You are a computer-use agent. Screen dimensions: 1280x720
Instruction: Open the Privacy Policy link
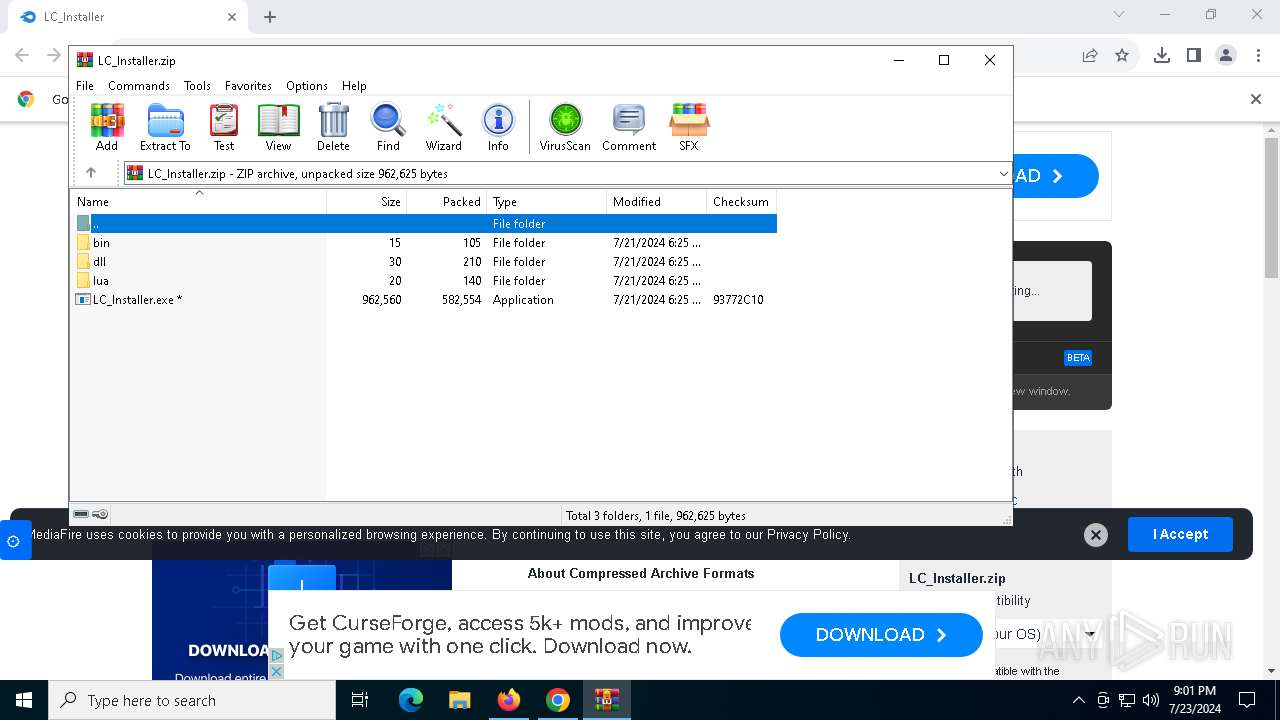click(x=808, y=535)
